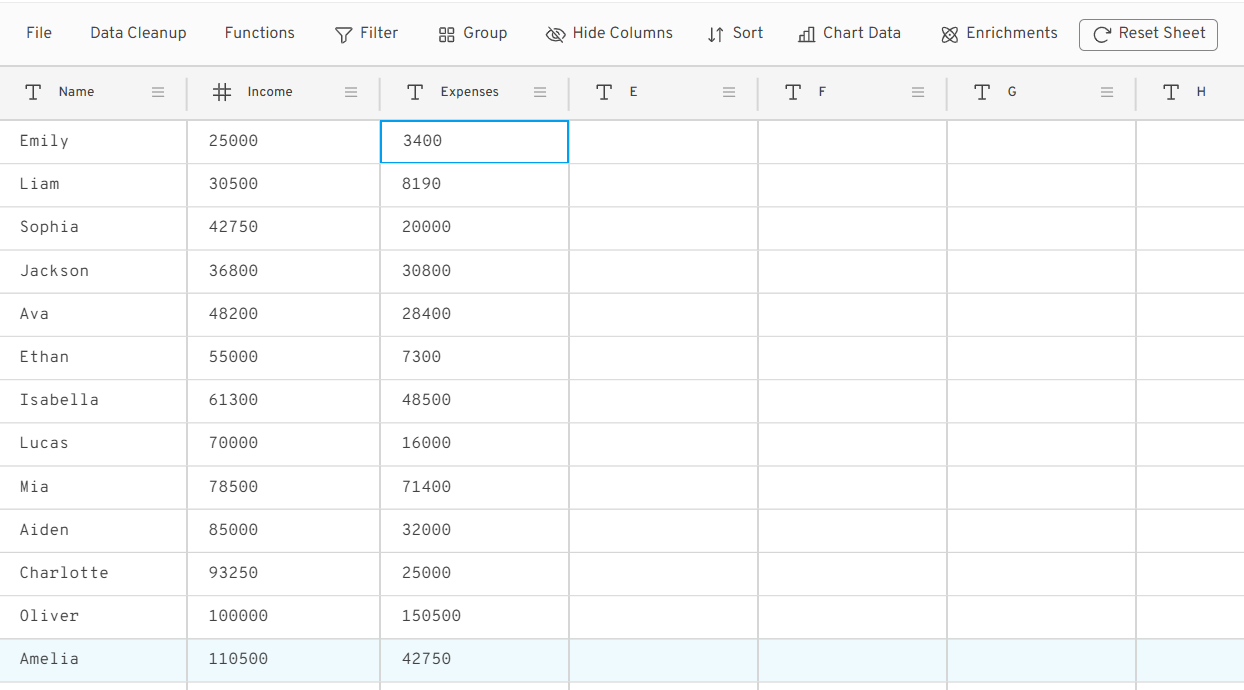Viewport: 1244px width, 690px height.
Task: Open the Name column menu
Action: (157, 91)
